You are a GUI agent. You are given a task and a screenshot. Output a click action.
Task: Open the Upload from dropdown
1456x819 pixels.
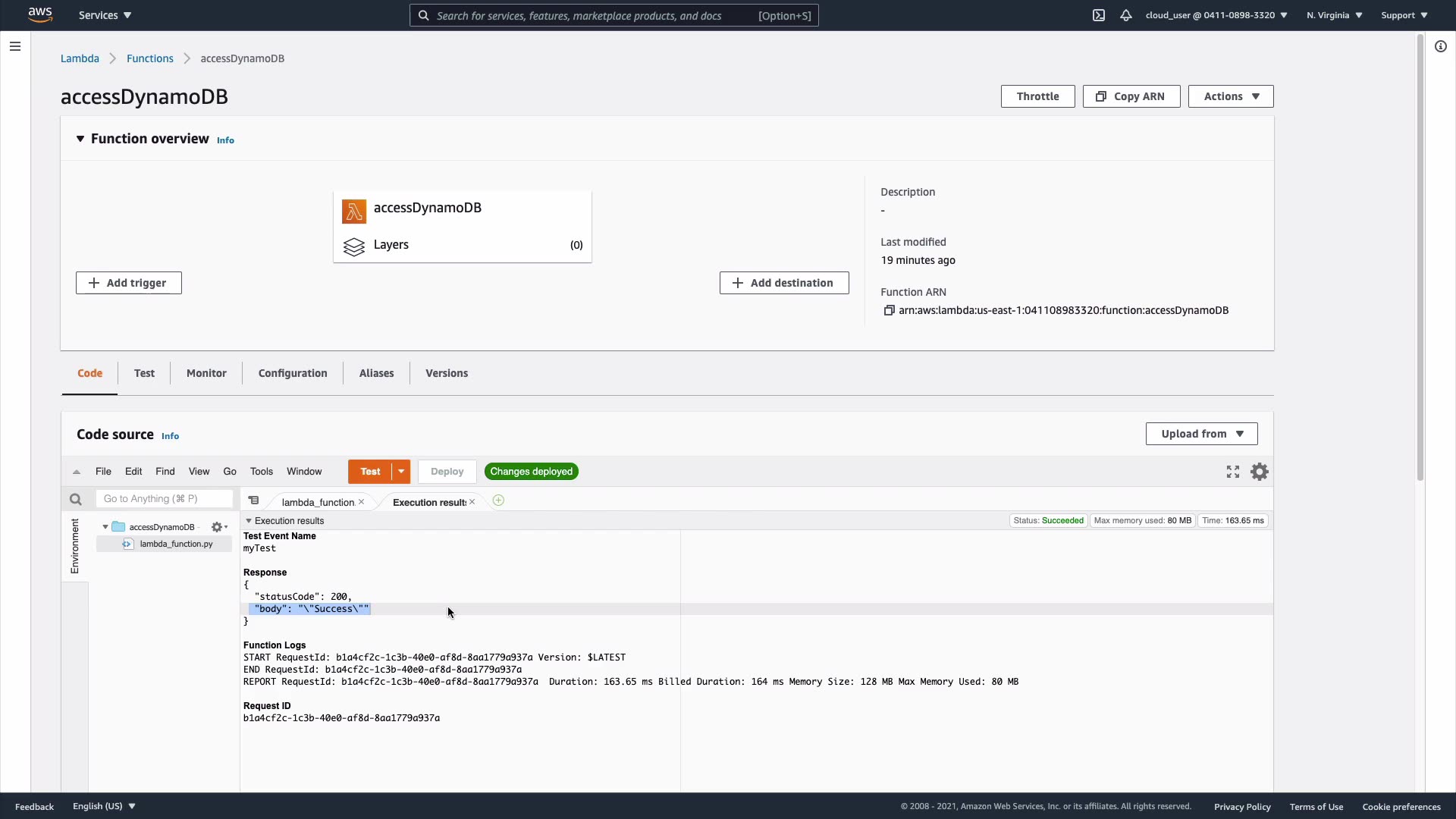(x=1201, y=434)
